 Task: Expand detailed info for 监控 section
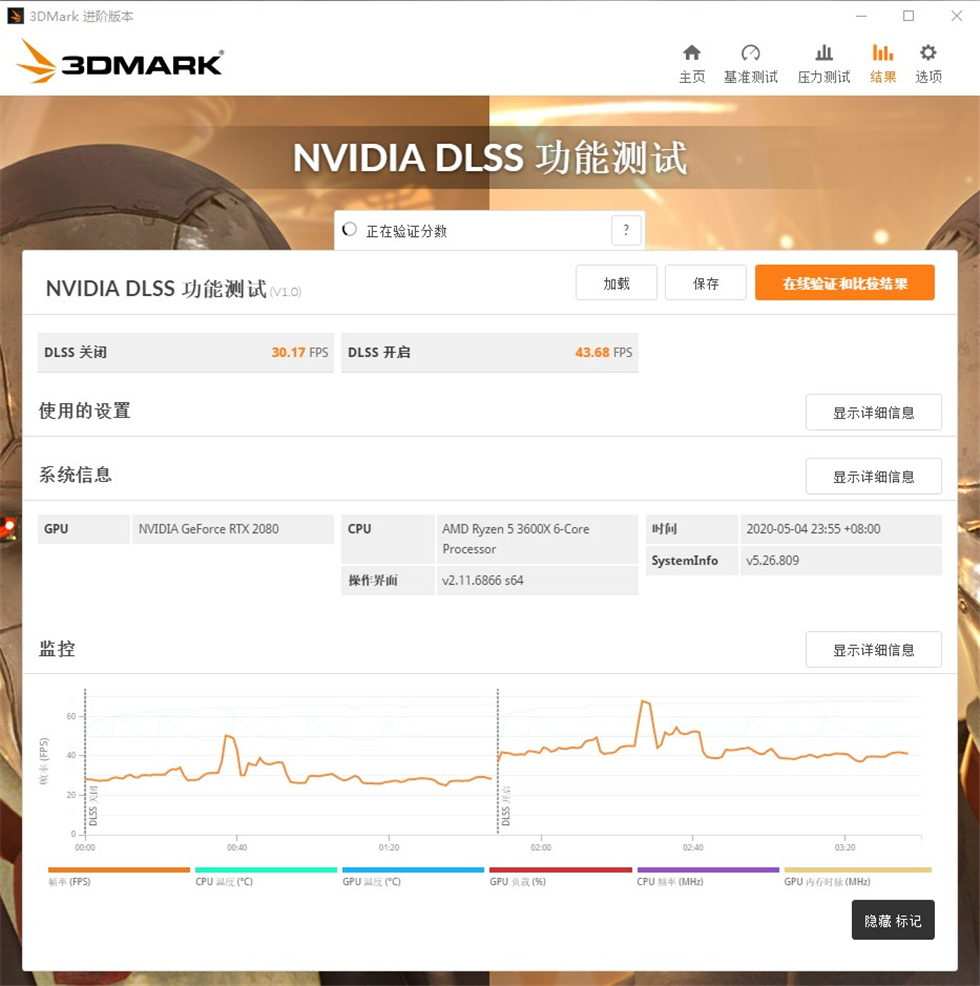coord(872,649)
